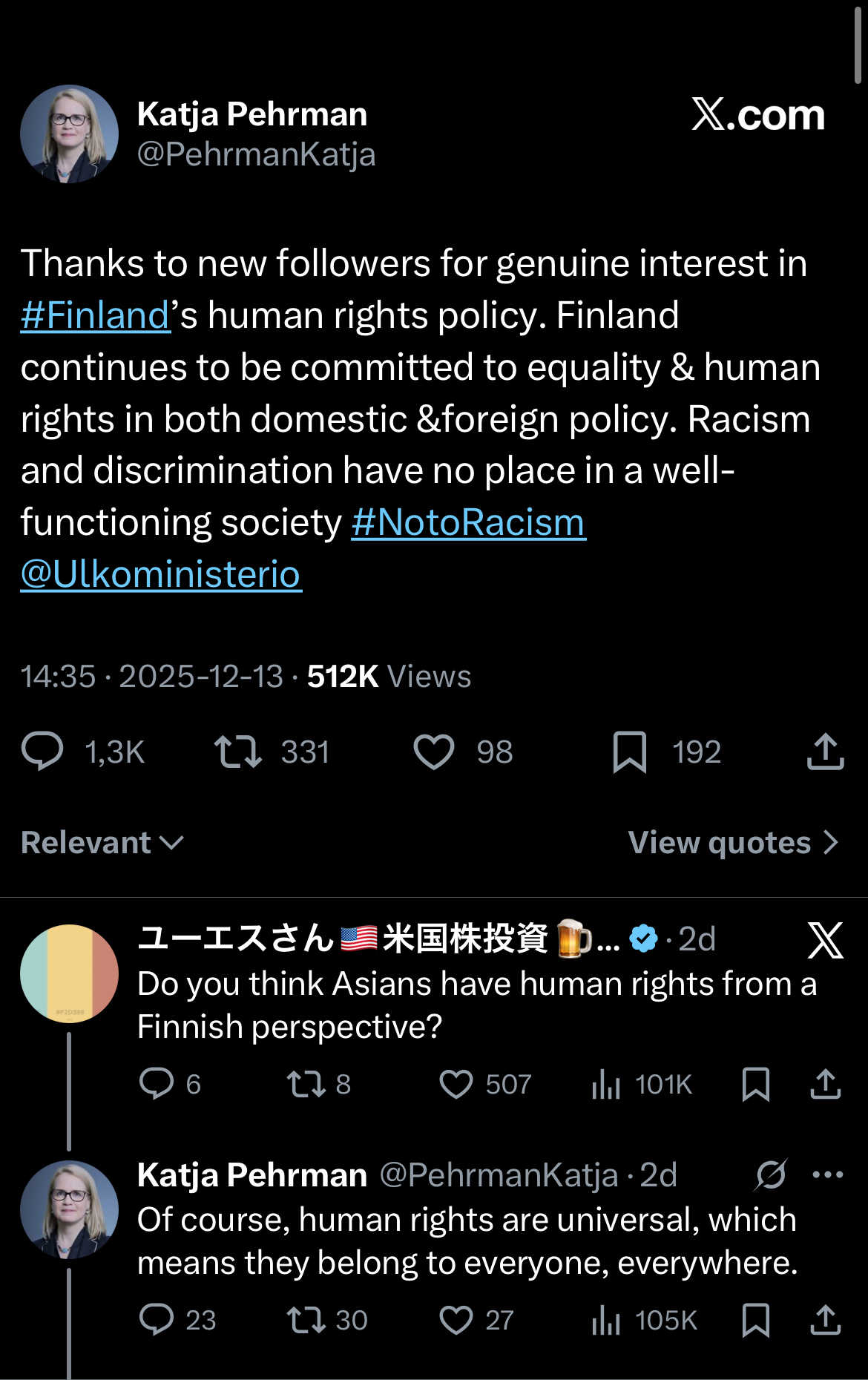Open the Relevant sort dropdown
868x1380 pixels.
point(102,843)
